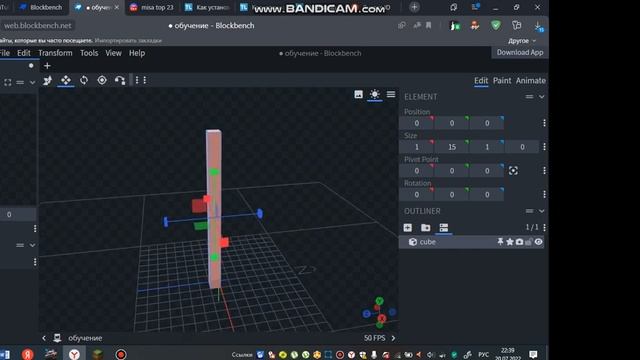Click Add Cube icon in Outliner
640x360 pixels.
(407, 227)
